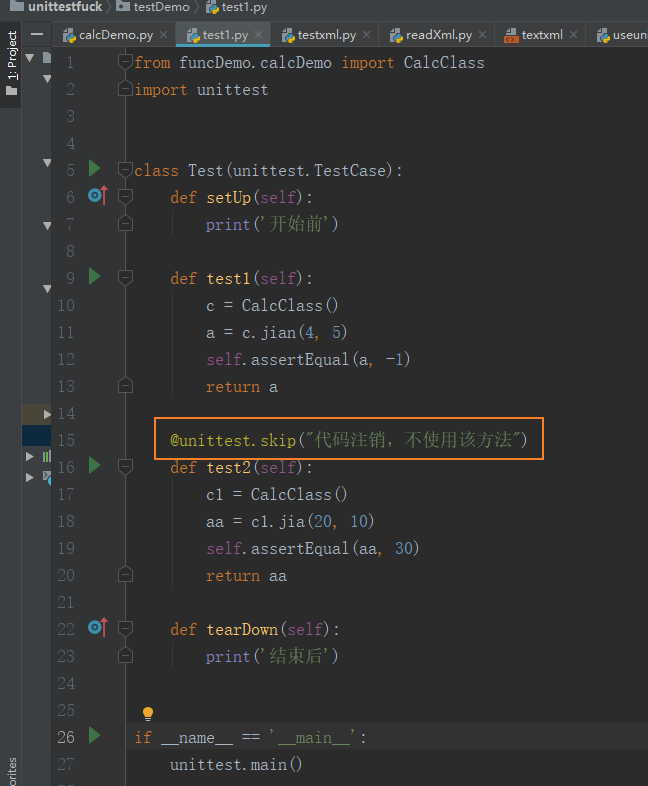Click fold end marker on line 23
Viewport: 648px width, 786px height.
[x=125, y=656]
